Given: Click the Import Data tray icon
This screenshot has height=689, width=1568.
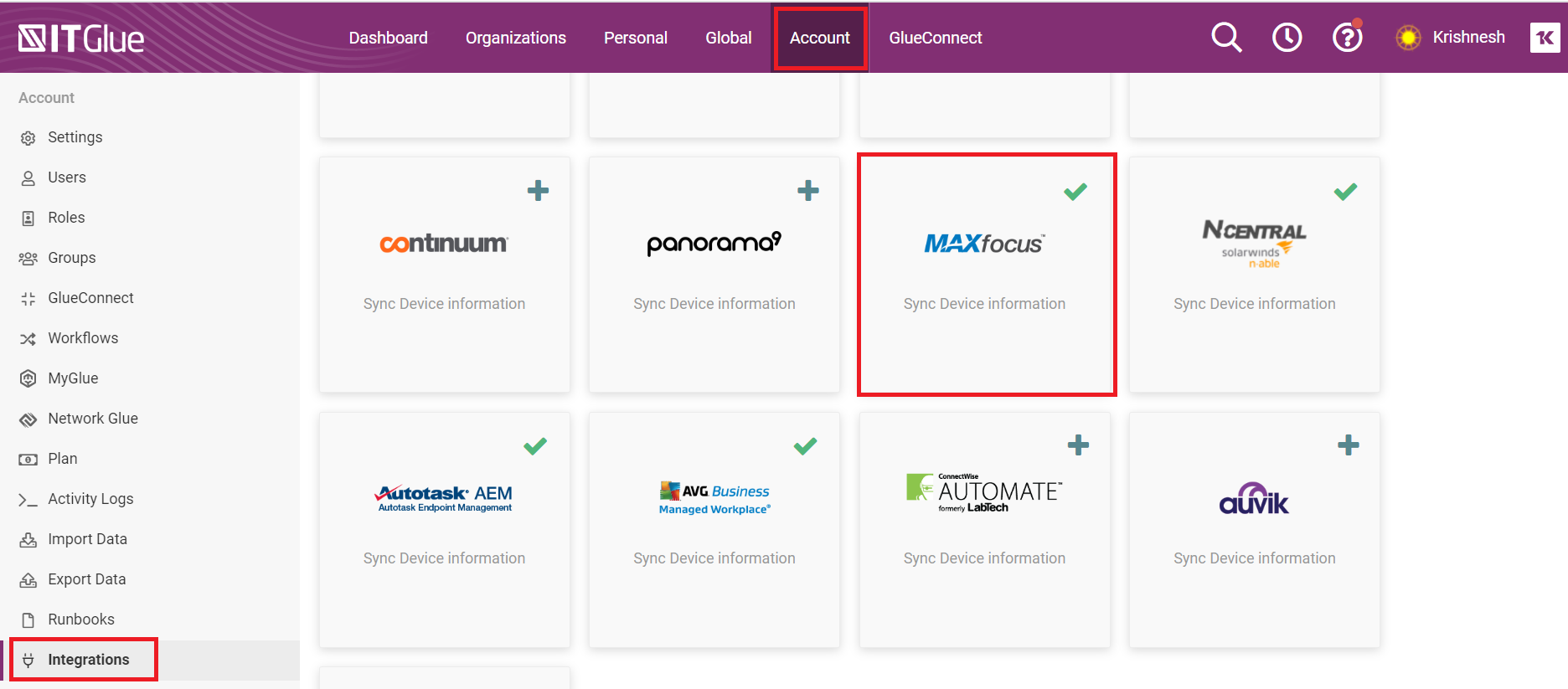Looking at the screenshot, I should [28, 540].
